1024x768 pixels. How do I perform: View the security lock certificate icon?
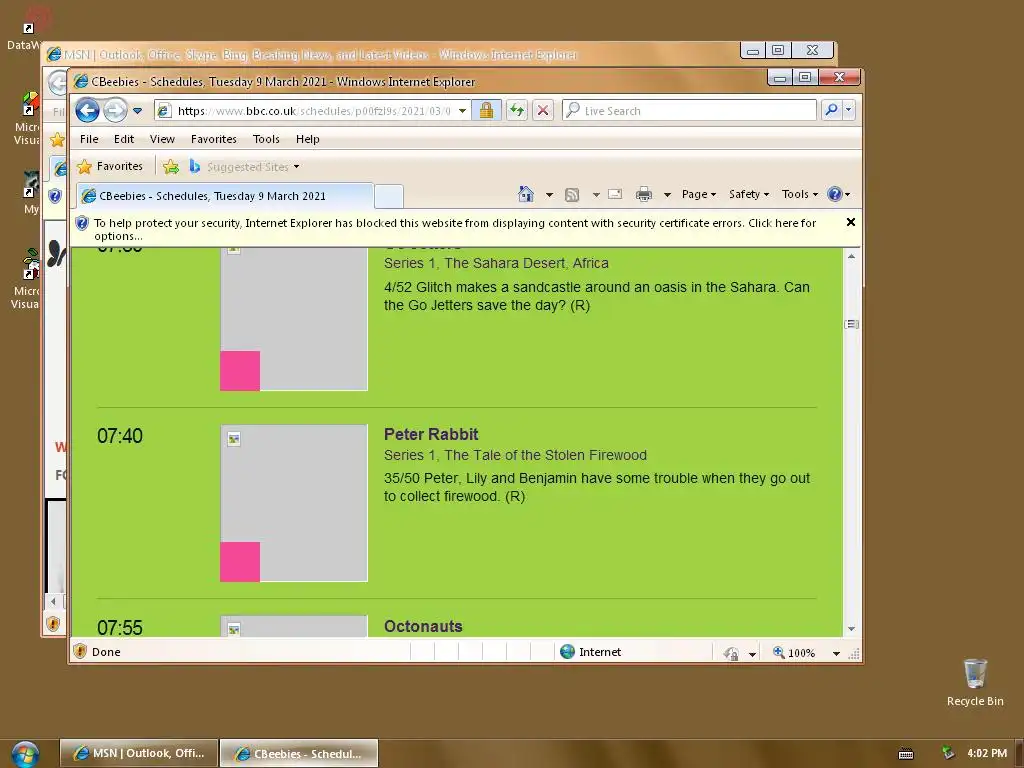click(486, 110)
